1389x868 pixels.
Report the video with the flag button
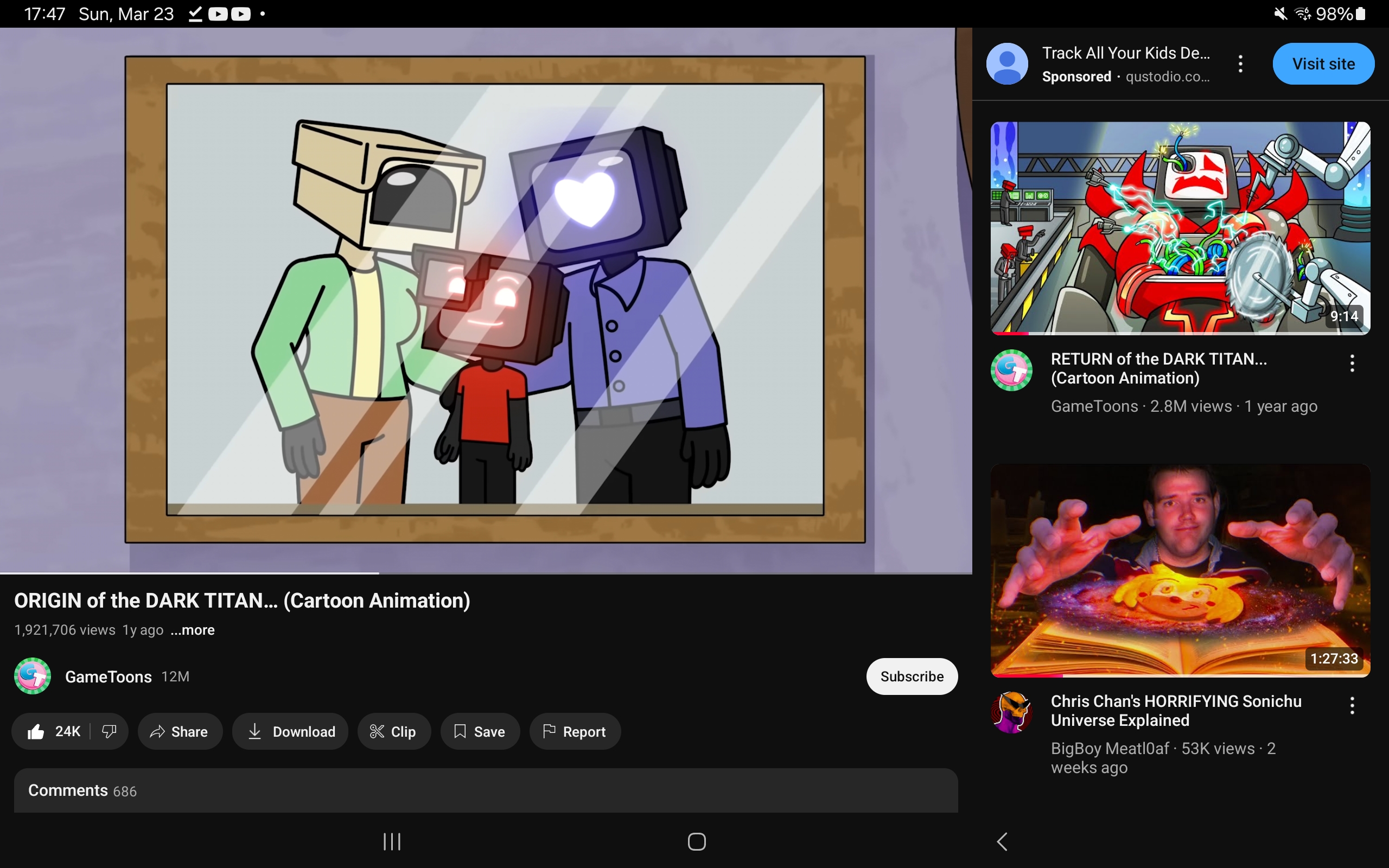coord(575,731)
